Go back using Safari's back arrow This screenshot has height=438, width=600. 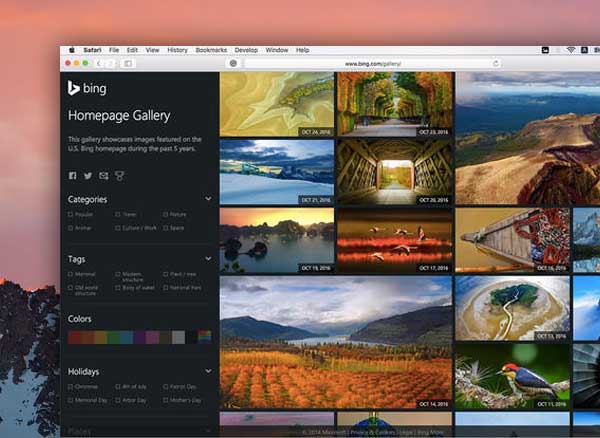(x=99, y=64)
